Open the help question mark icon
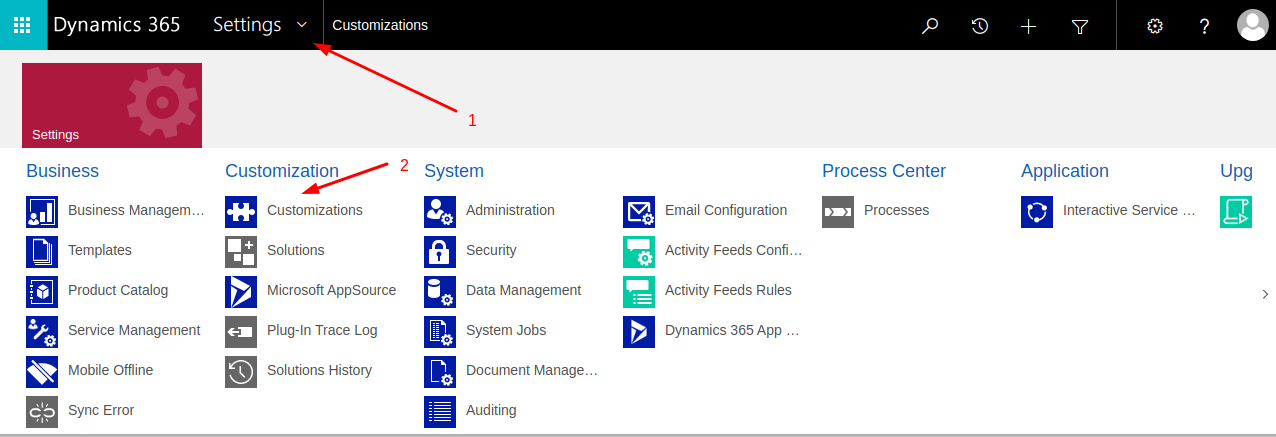The width and height of the screenshot is (1276, 437). click(1205, 26)
